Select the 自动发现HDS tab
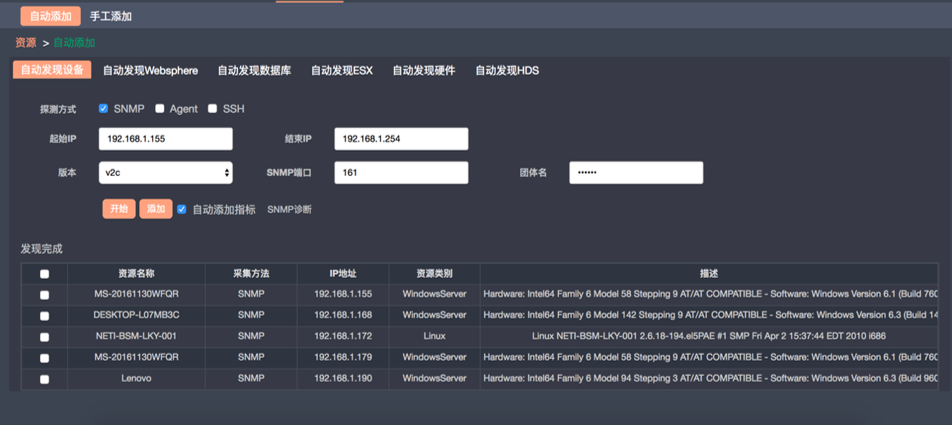This screenshot has width=952, height=425. point(506,70)
